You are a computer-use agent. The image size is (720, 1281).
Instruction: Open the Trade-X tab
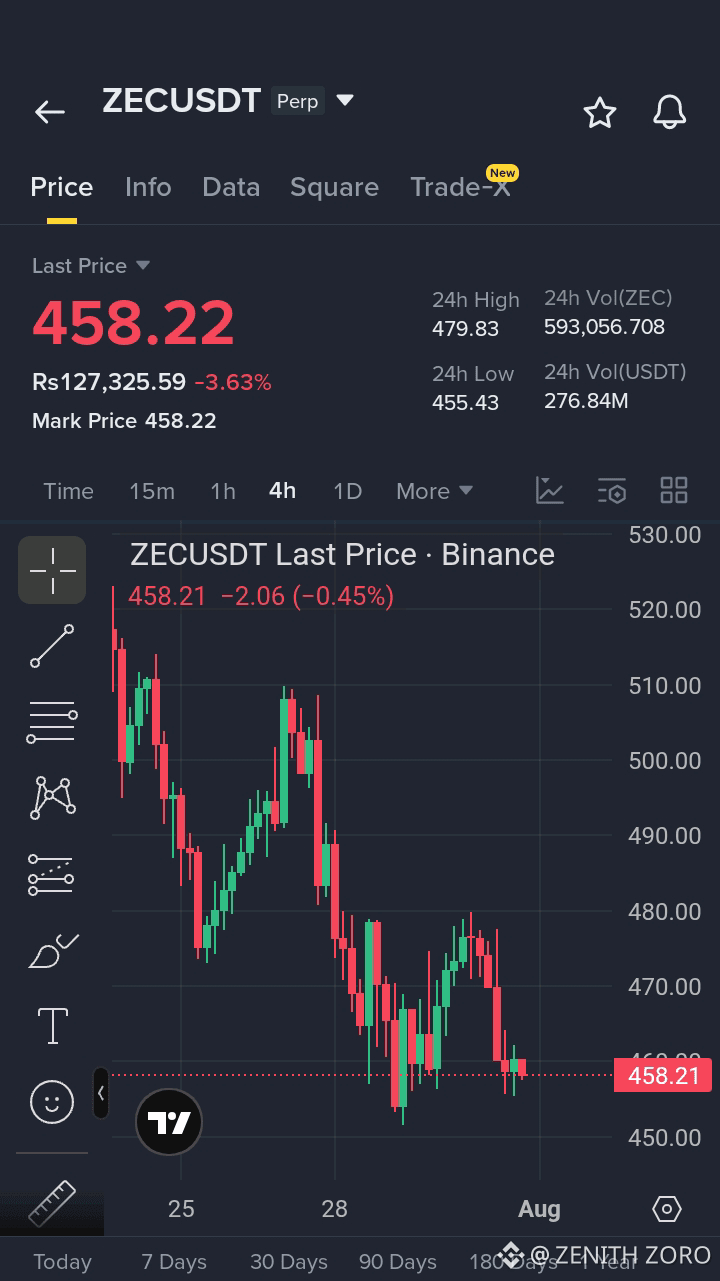[460, 187]
